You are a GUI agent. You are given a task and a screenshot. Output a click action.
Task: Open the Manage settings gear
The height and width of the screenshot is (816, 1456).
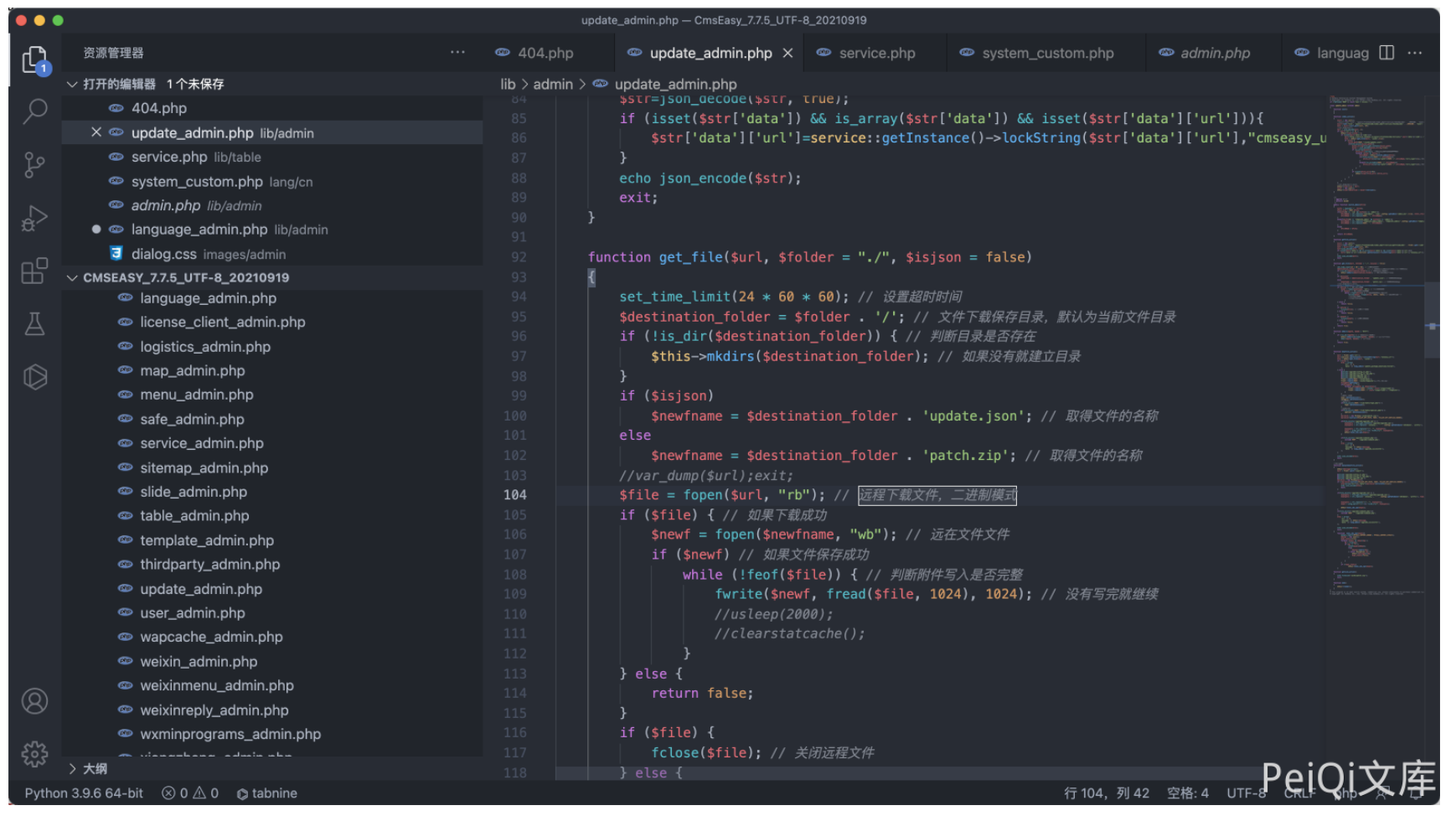coord(34,754)
